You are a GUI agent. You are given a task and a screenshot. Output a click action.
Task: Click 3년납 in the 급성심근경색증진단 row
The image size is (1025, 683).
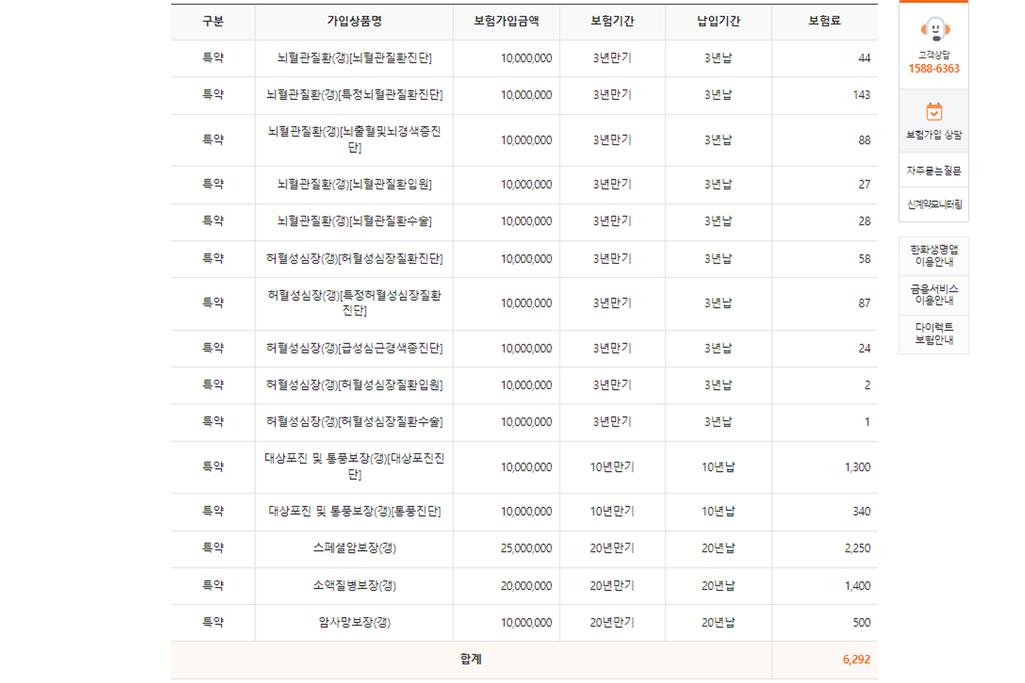pos(718,348)
